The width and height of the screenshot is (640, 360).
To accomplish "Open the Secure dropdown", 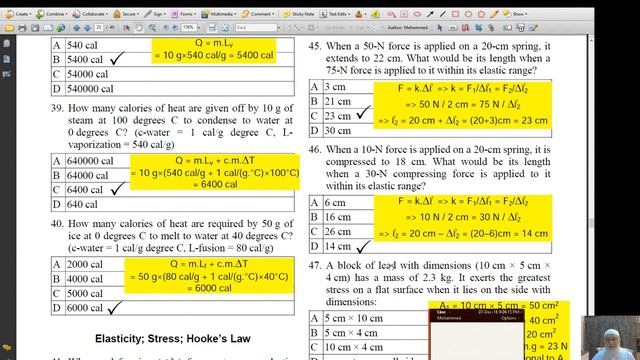I will click(x=125, y=14).
